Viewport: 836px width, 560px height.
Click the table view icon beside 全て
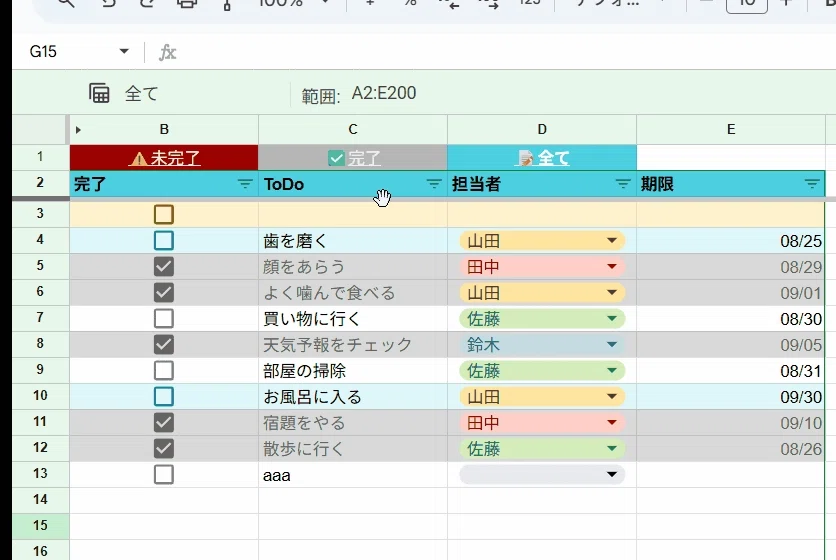pyautogui.click(x=99, y=93)
